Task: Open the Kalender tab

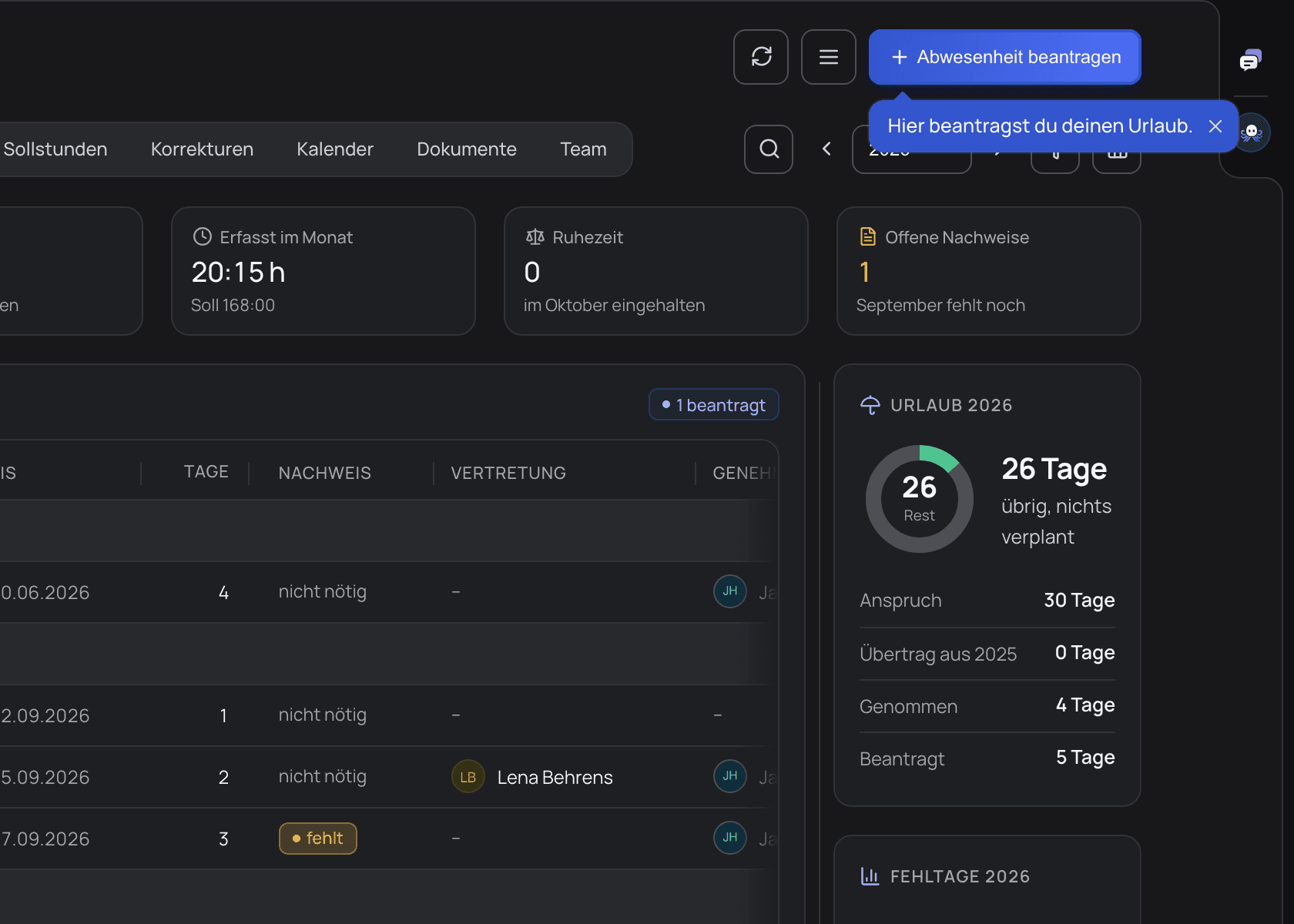Action: 335,149
